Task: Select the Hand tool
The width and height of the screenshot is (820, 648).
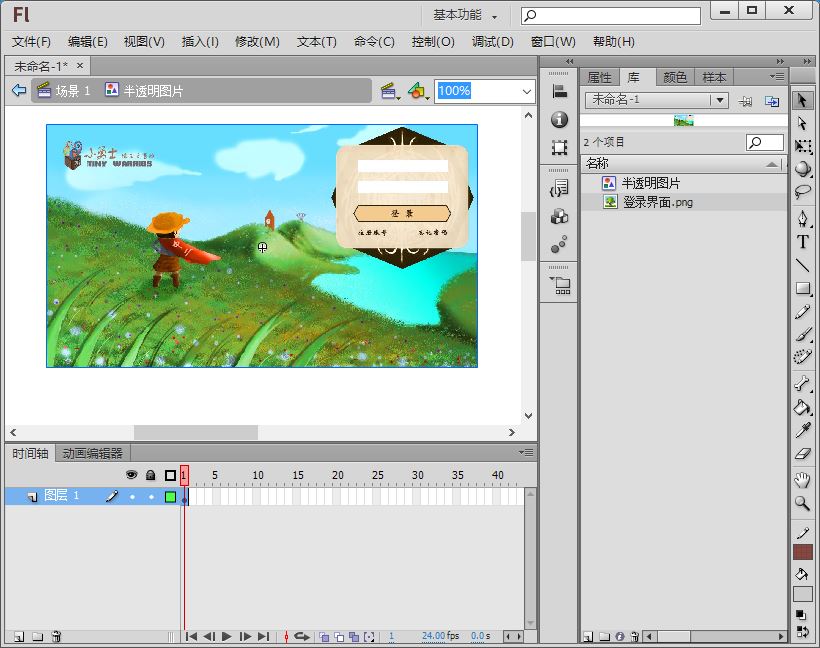Action: click(x=802, y=480)
